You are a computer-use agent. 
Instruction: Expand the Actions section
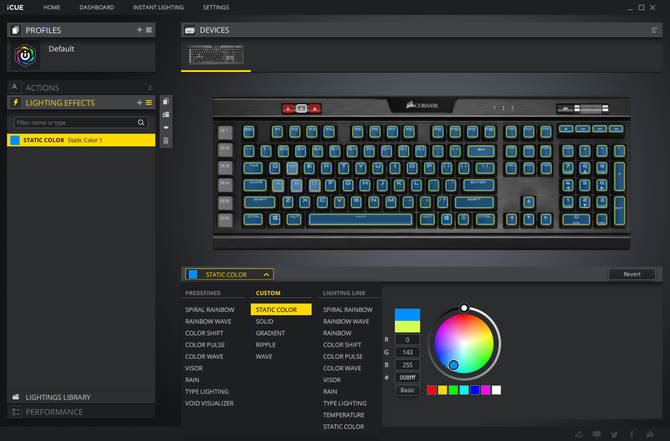pos(81,88)
